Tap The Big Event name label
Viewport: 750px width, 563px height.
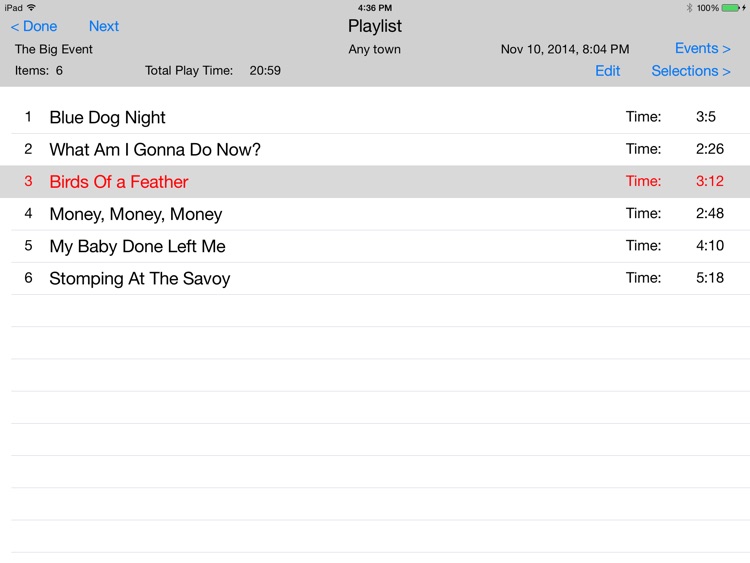[x=54, y=49]
